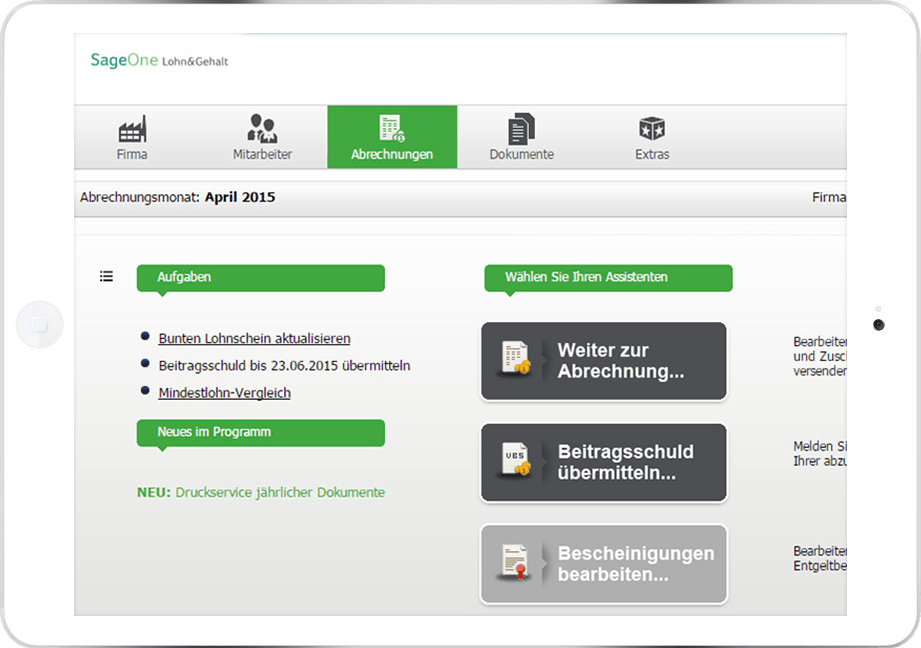This screenshot has height=648, width=921.
Task: Click UBS icon in Beitragsschuld übermitteln
Action: click(516, 462)
